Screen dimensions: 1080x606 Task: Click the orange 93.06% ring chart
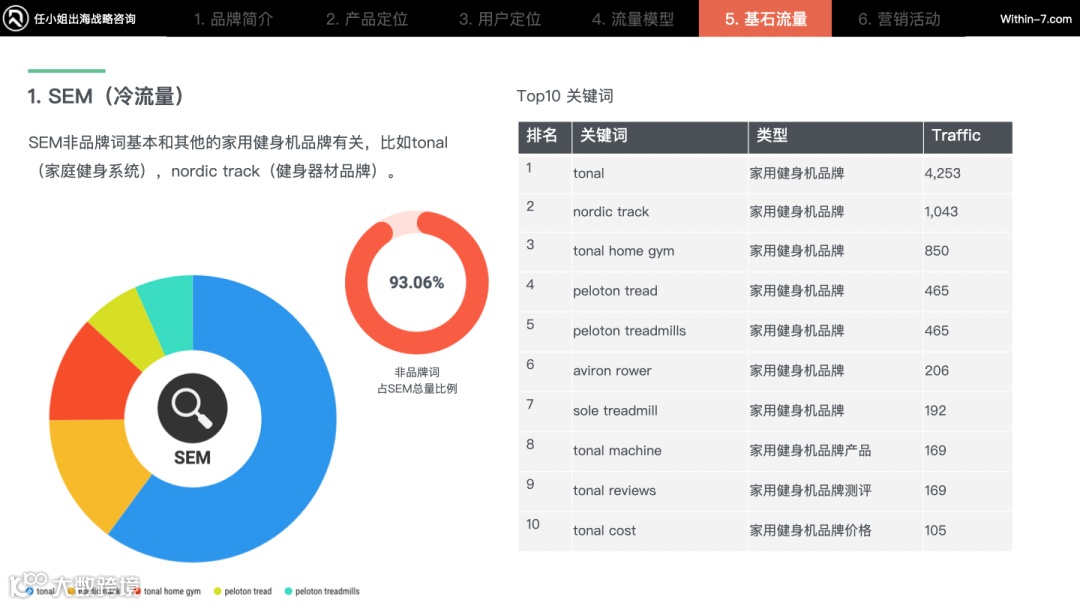coord(416,283)
